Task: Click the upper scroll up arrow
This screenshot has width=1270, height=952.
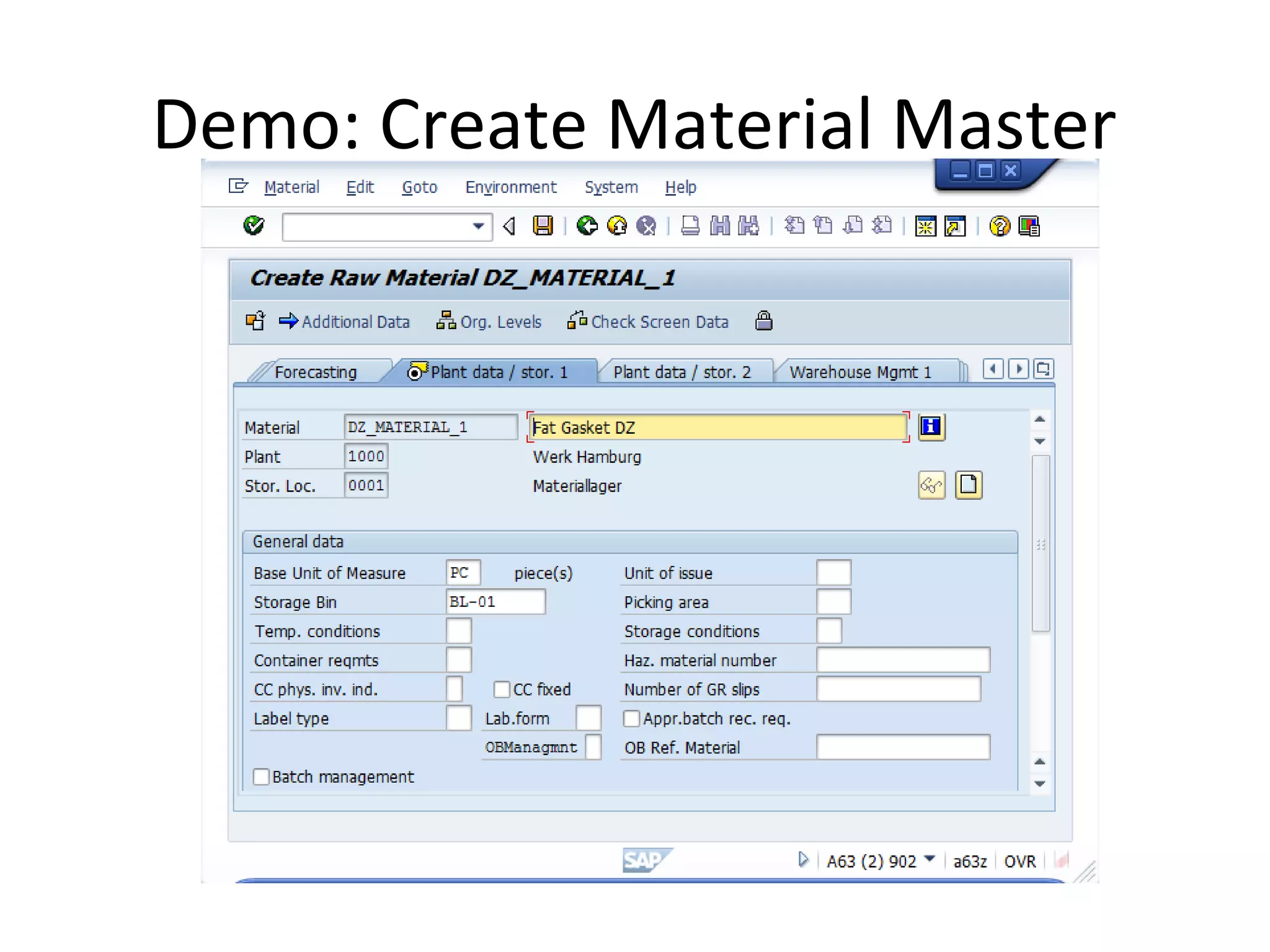Action: pyautogui.click(x=1040, y=420)
